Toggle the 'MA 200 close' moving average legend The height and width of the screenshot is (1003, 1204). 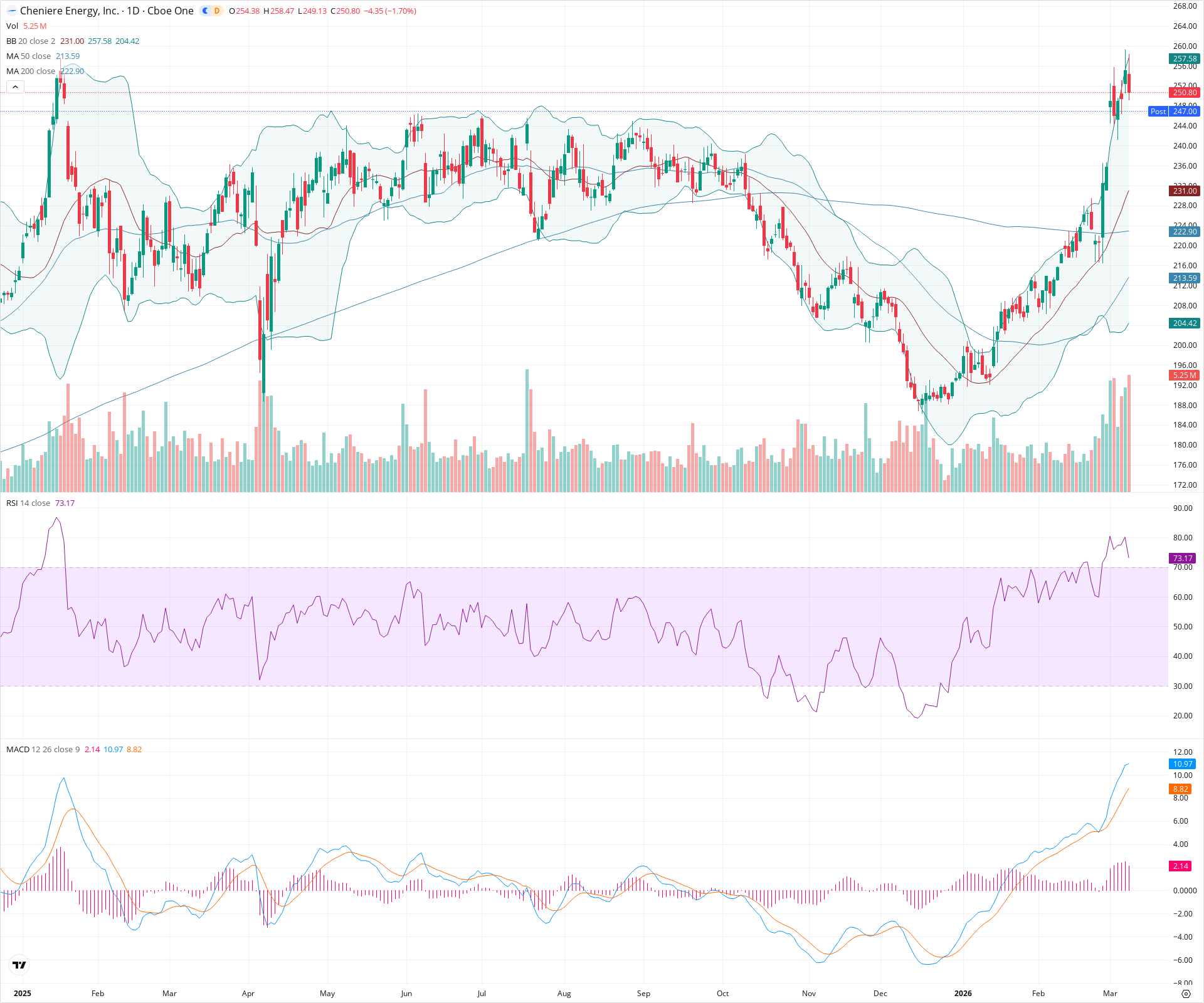(x=31, y=71)
